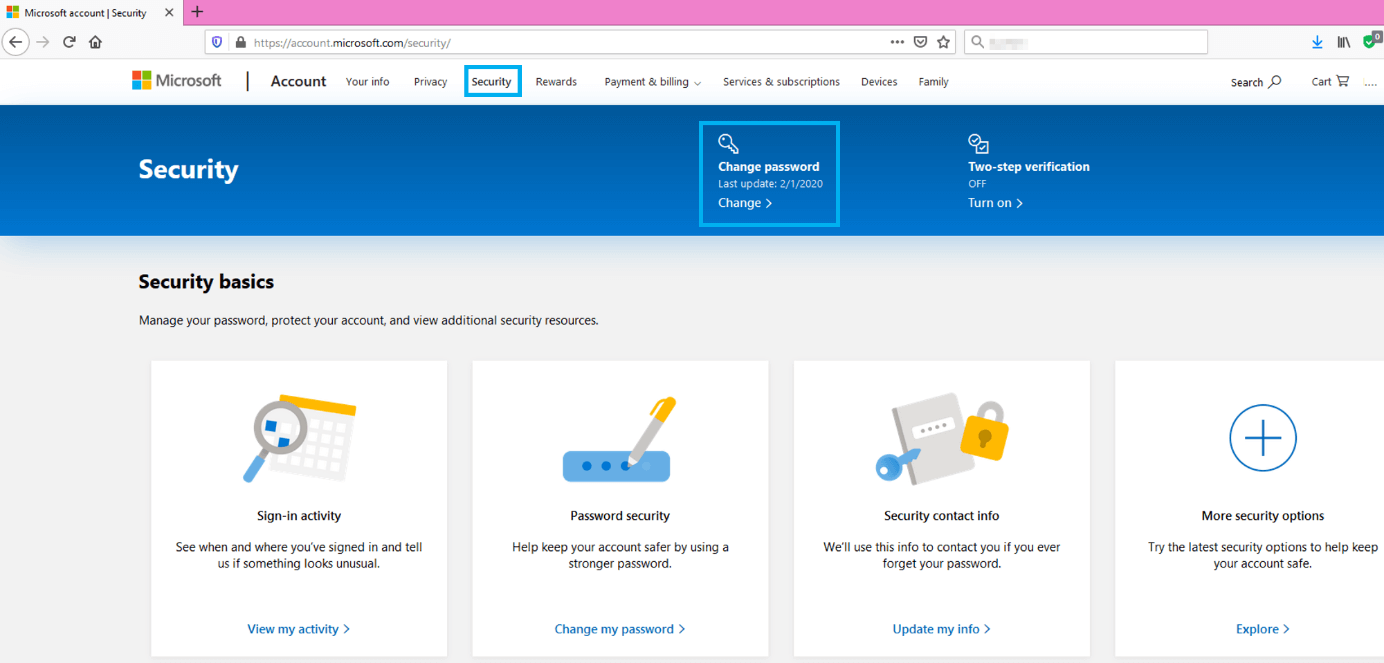Open the browser downloads arrow icon
Screen dimensions: 1384x663
[x=1317, y=42]
